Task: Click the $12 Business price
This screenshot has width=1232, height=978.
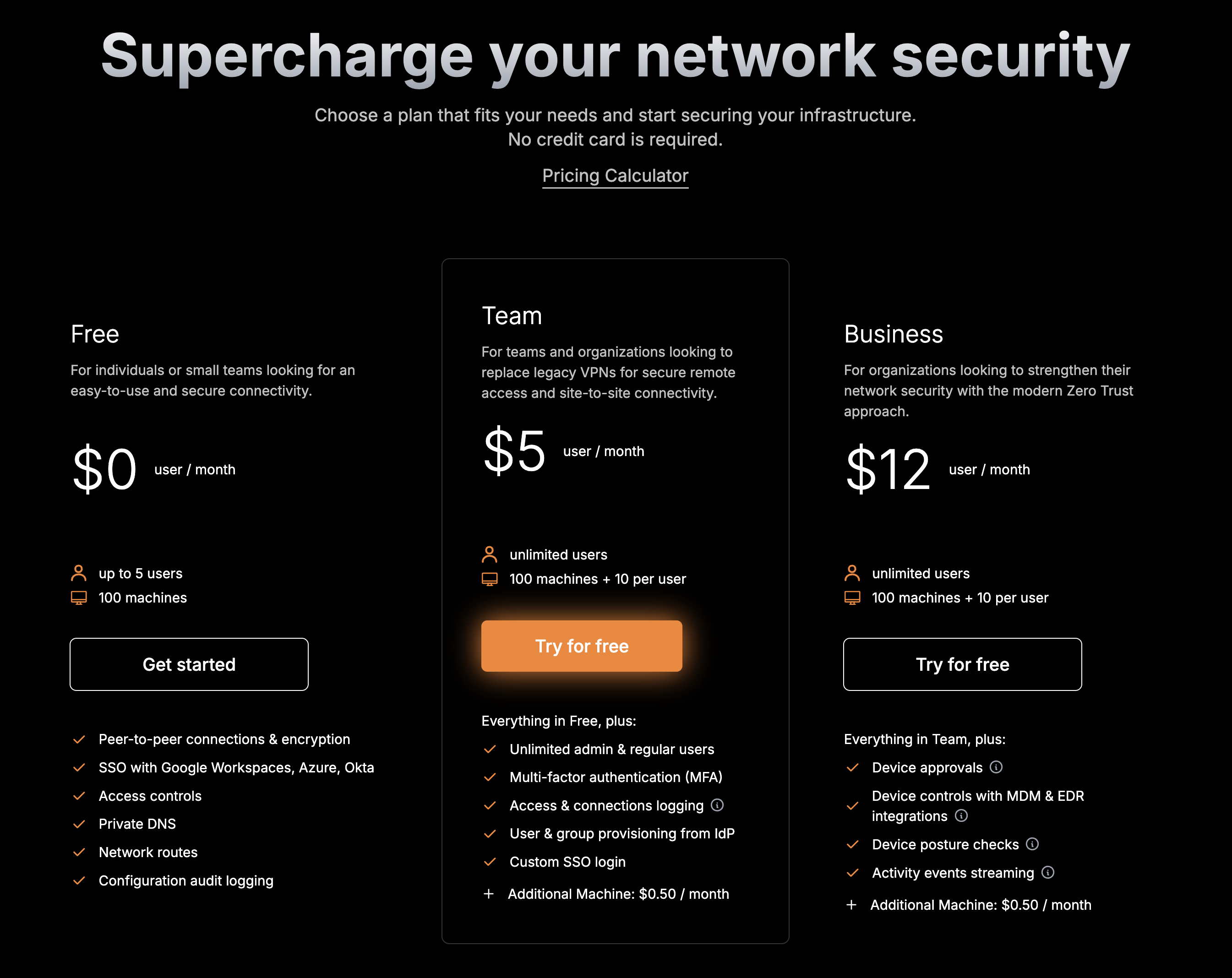Action: [888, 470]
